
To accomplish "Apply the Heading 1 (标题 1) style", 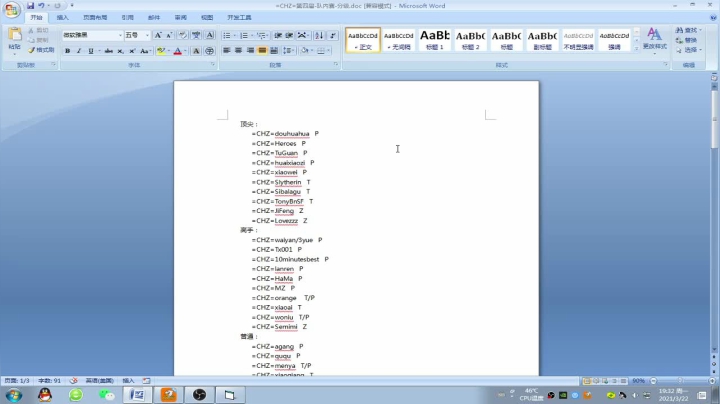I will [x=434, y=39].
